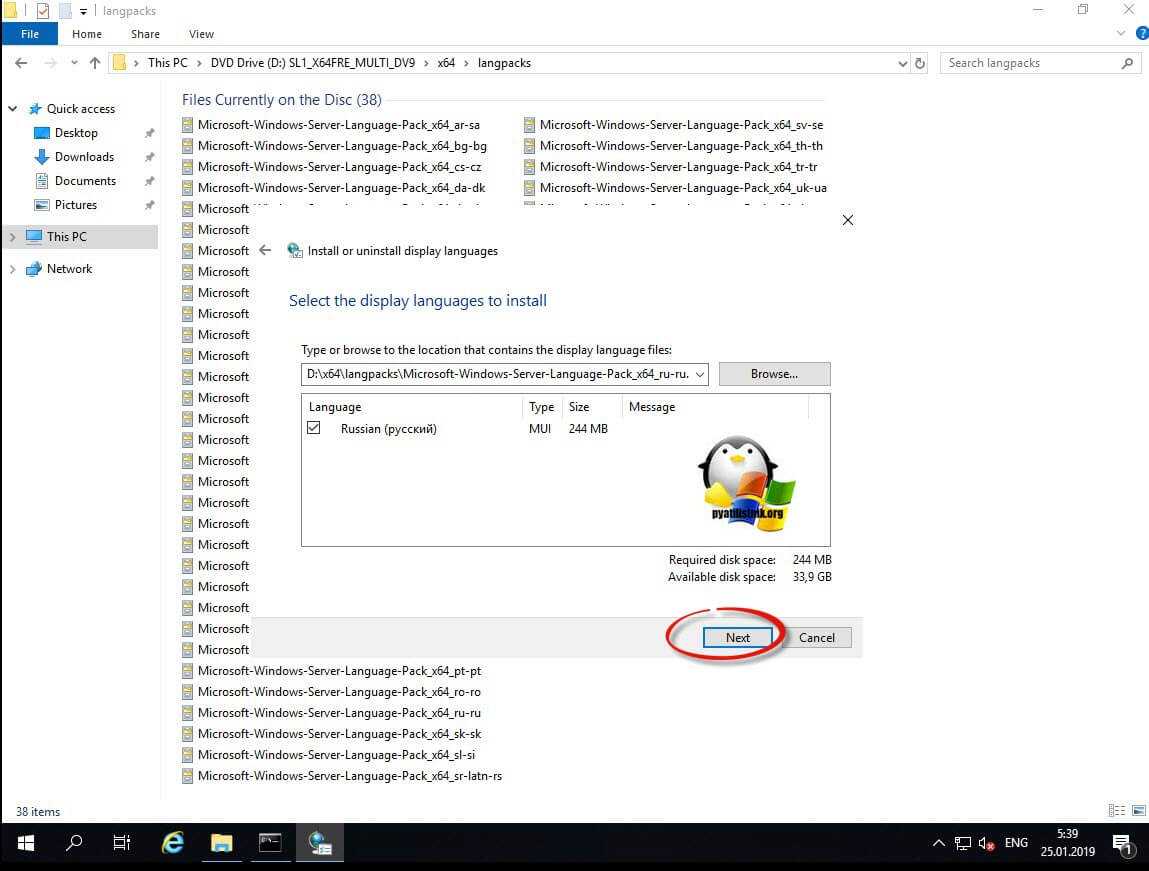The height and width of the screenshot is (871, 1149).
Task: Switch to the View ribbon tab
Action: click(x=201, y=34)
